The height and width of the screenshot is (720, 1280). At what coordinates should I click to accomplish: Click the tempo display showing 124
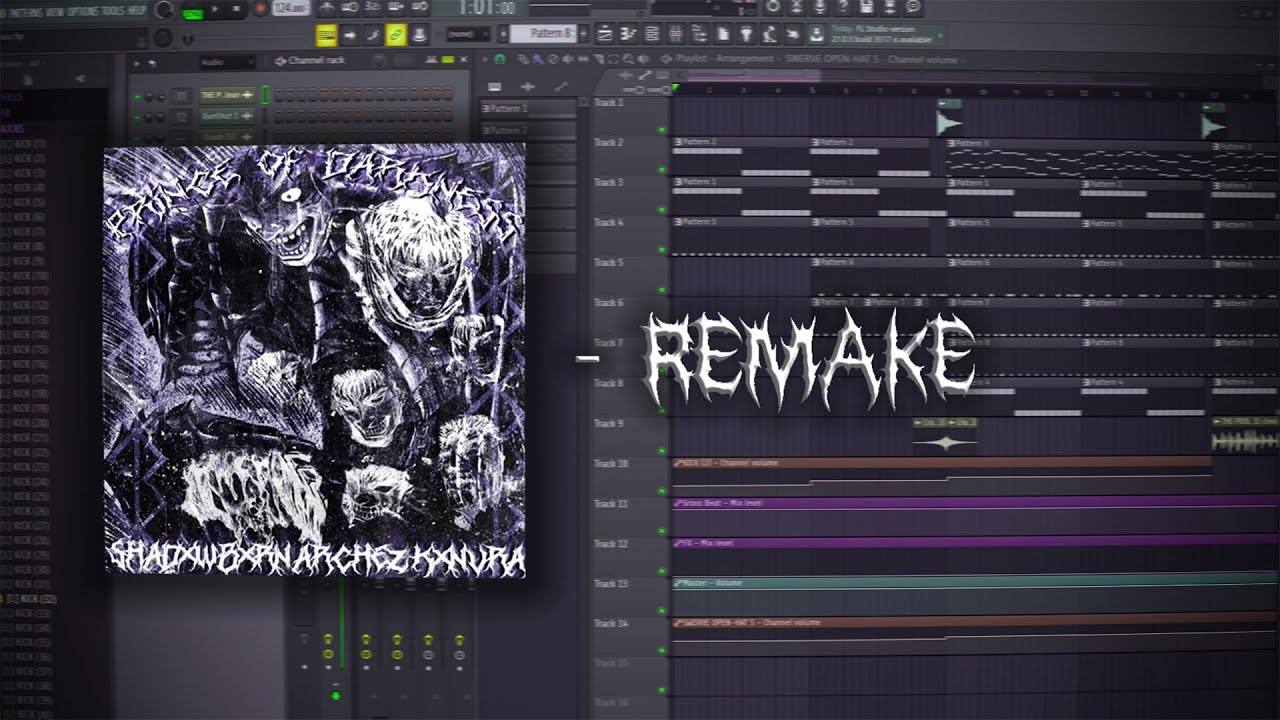pyautogui.click(x=291, y=8)
